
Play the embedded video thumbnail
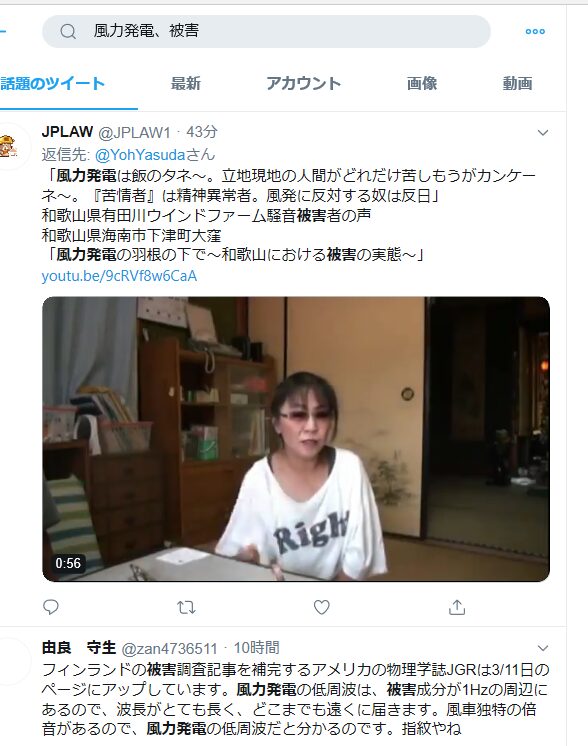(x=296, y=439)
